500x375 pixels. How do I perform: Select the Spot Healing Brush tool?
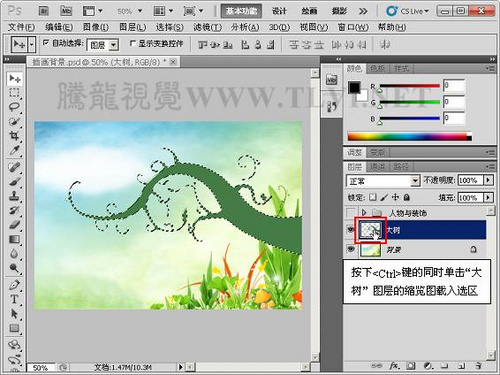(x=14, y=167)
